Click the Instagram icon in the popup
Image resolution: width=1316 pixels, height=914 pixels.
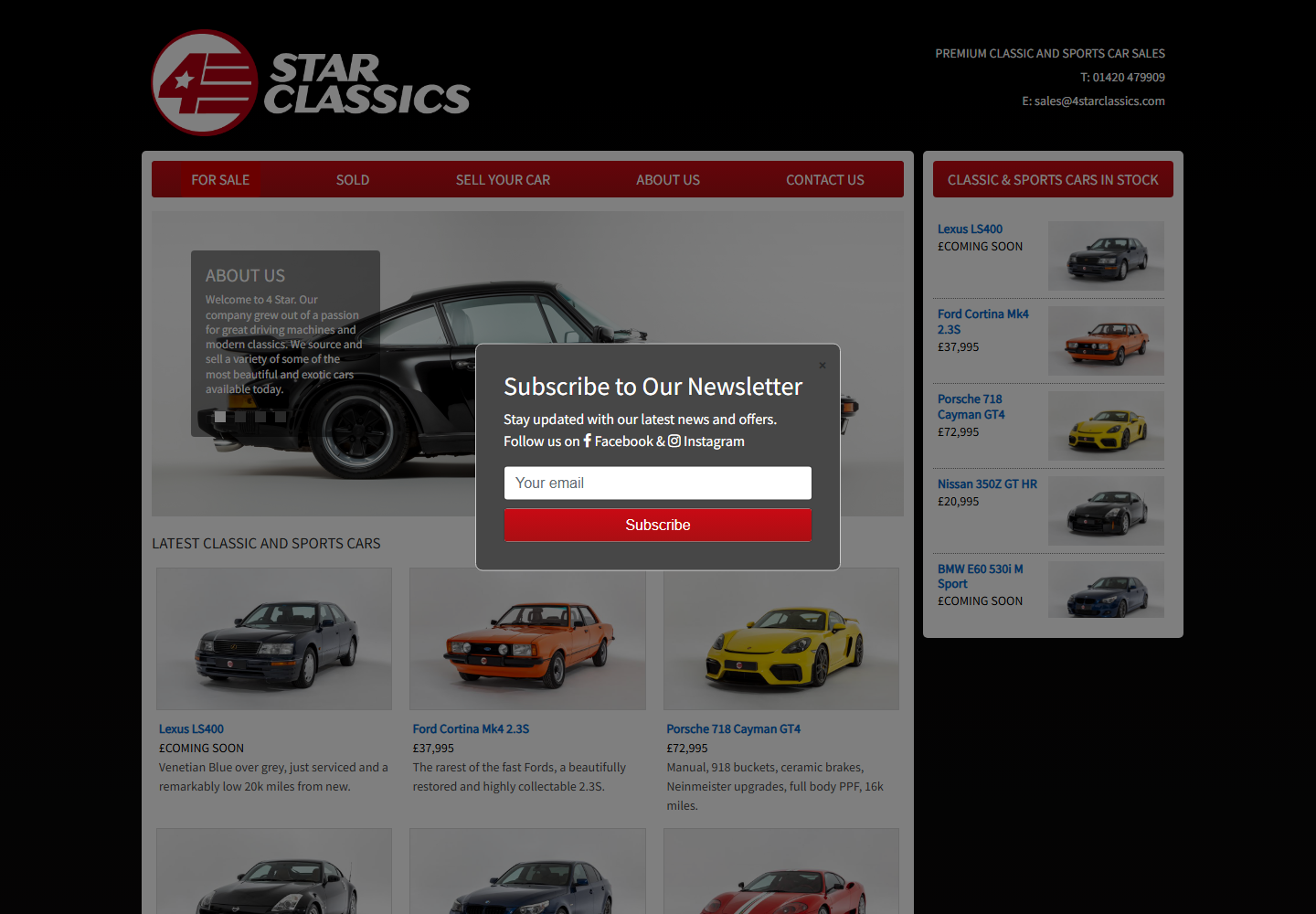point(674,441)
